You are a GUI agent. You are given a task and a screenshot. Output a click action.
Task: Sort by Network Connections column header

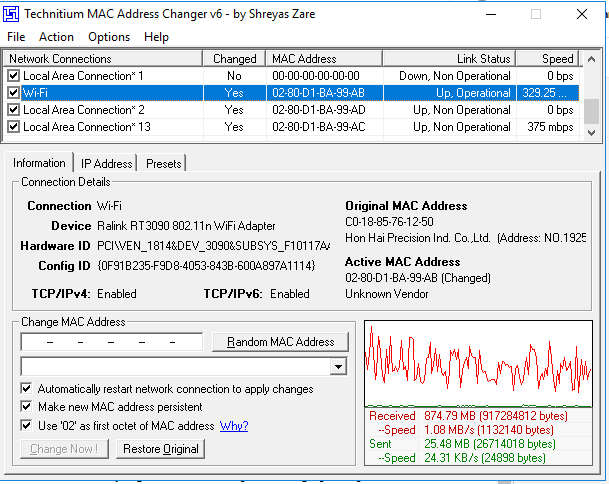tap(103, 59)
